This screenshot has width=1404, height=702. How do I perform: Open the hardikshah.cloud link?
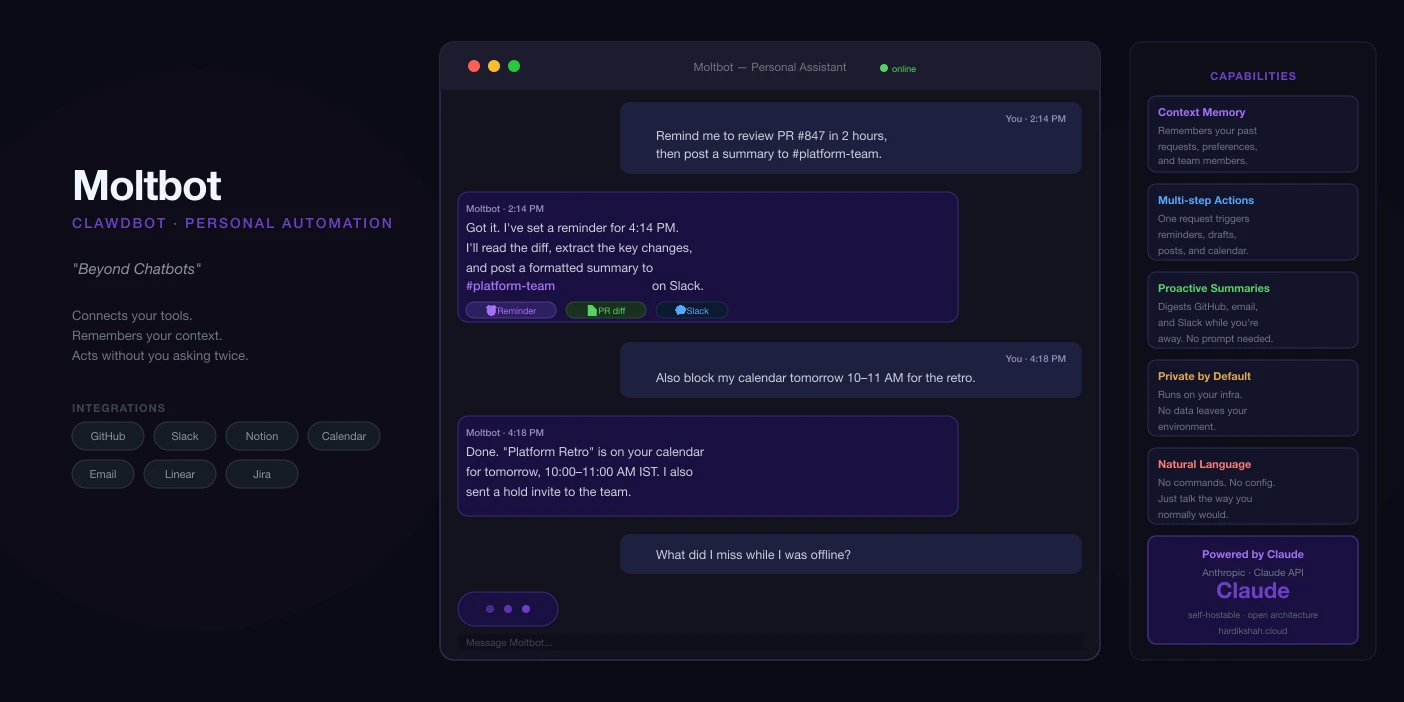[1253, 631]
